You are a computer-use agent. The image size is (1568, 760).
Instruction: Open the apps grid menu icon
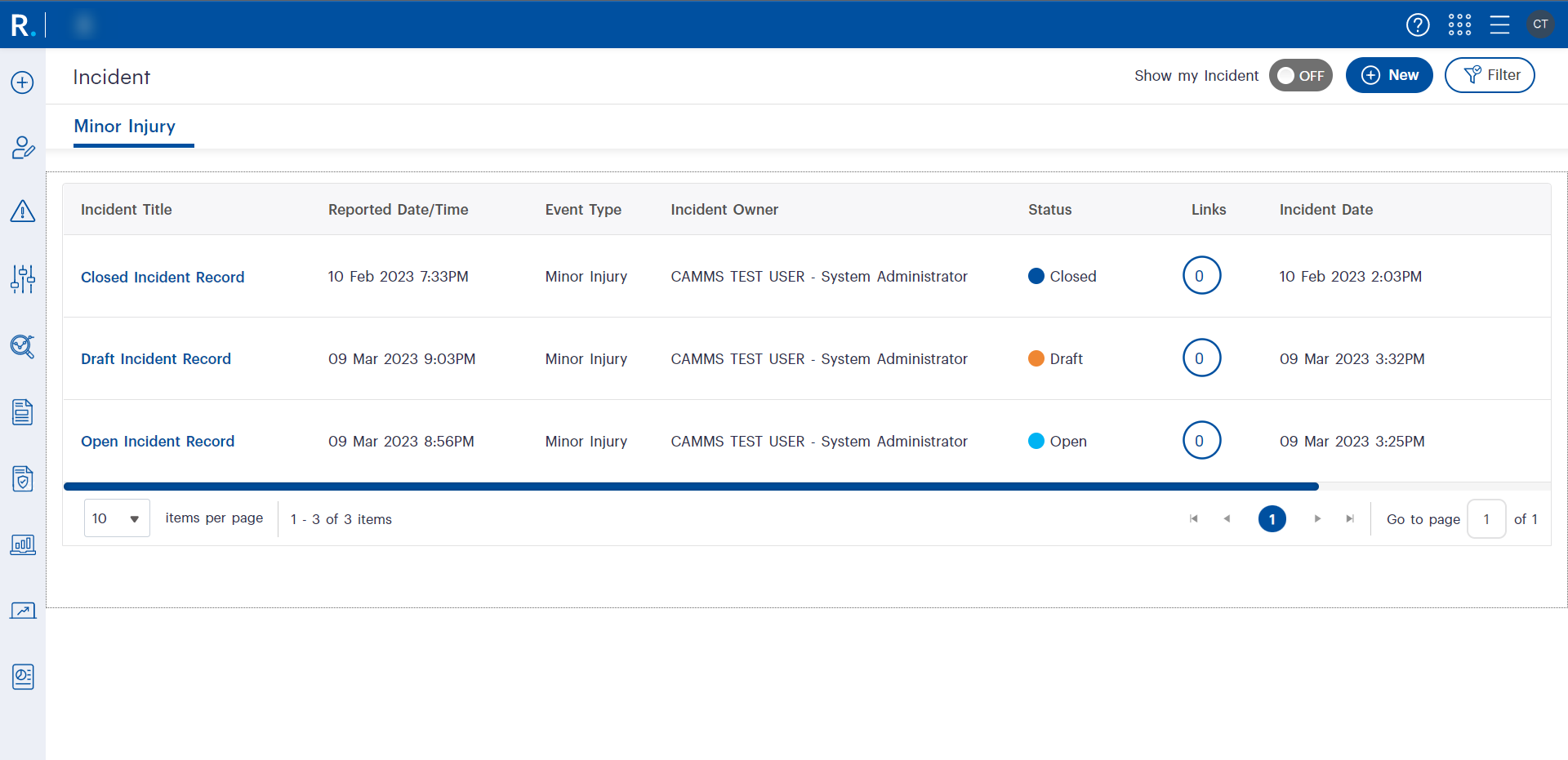click(1459, 25)
